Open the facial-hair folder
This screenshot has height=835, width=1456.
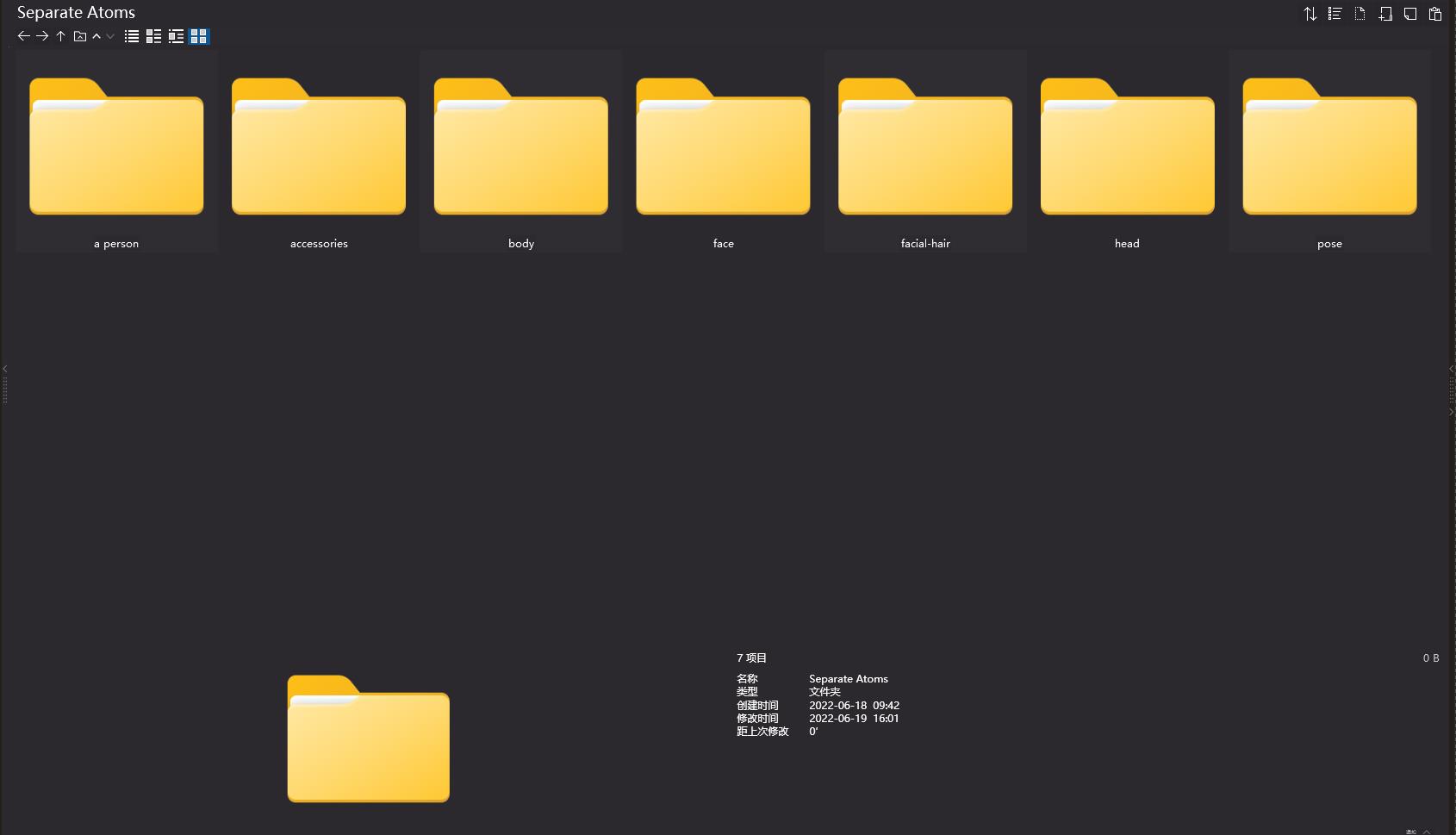pyautogui.click(x=925, y=153)
